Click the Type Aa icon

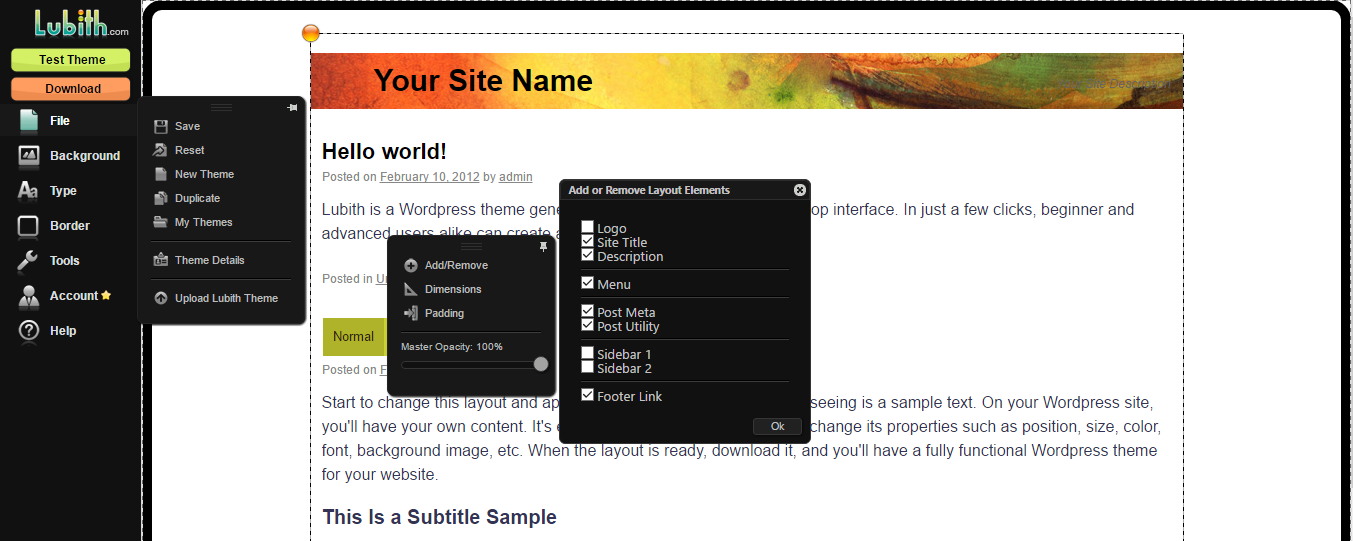[28, 190]
